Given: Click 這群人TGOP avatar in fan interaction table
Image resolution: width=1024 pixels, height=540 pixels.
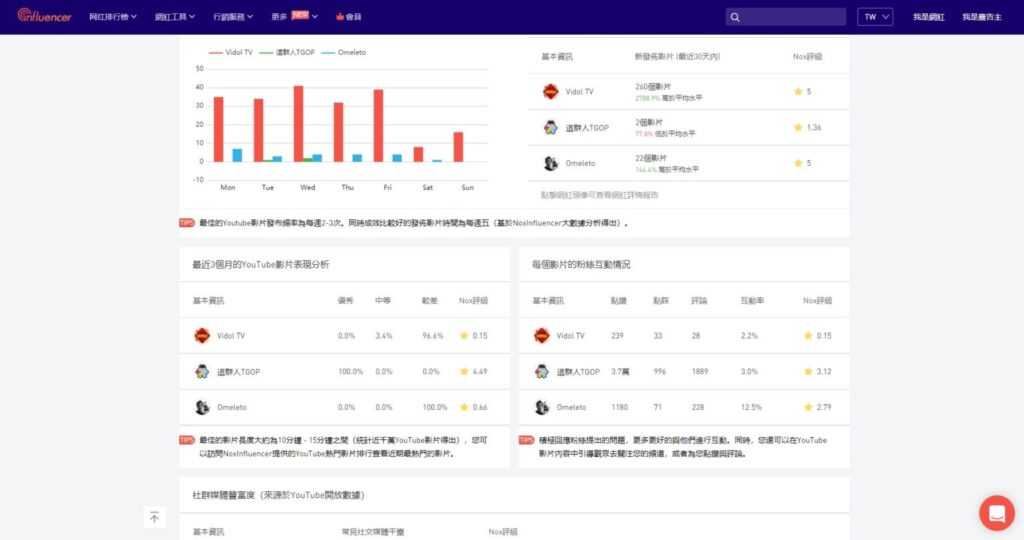Looking at the screenshot, I should pos(542,371).
